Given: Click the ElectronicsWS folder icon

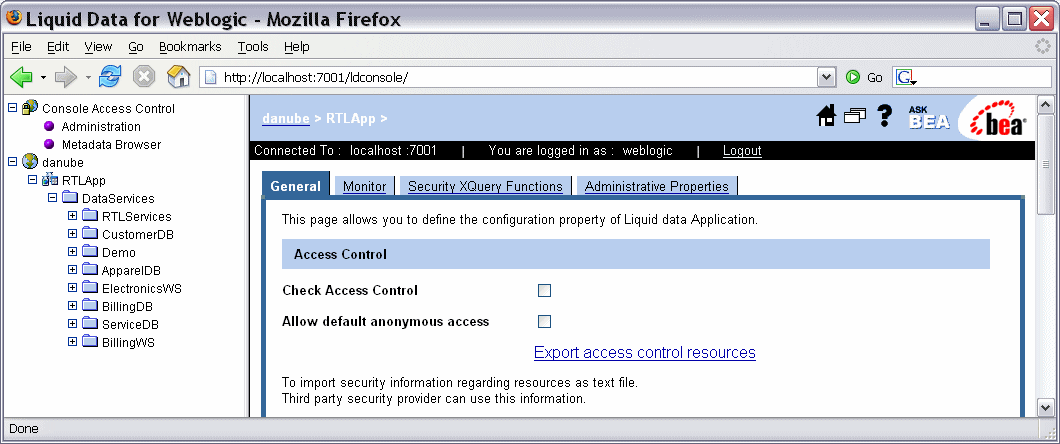Looking at the screenshot, I should click(91, 288).
